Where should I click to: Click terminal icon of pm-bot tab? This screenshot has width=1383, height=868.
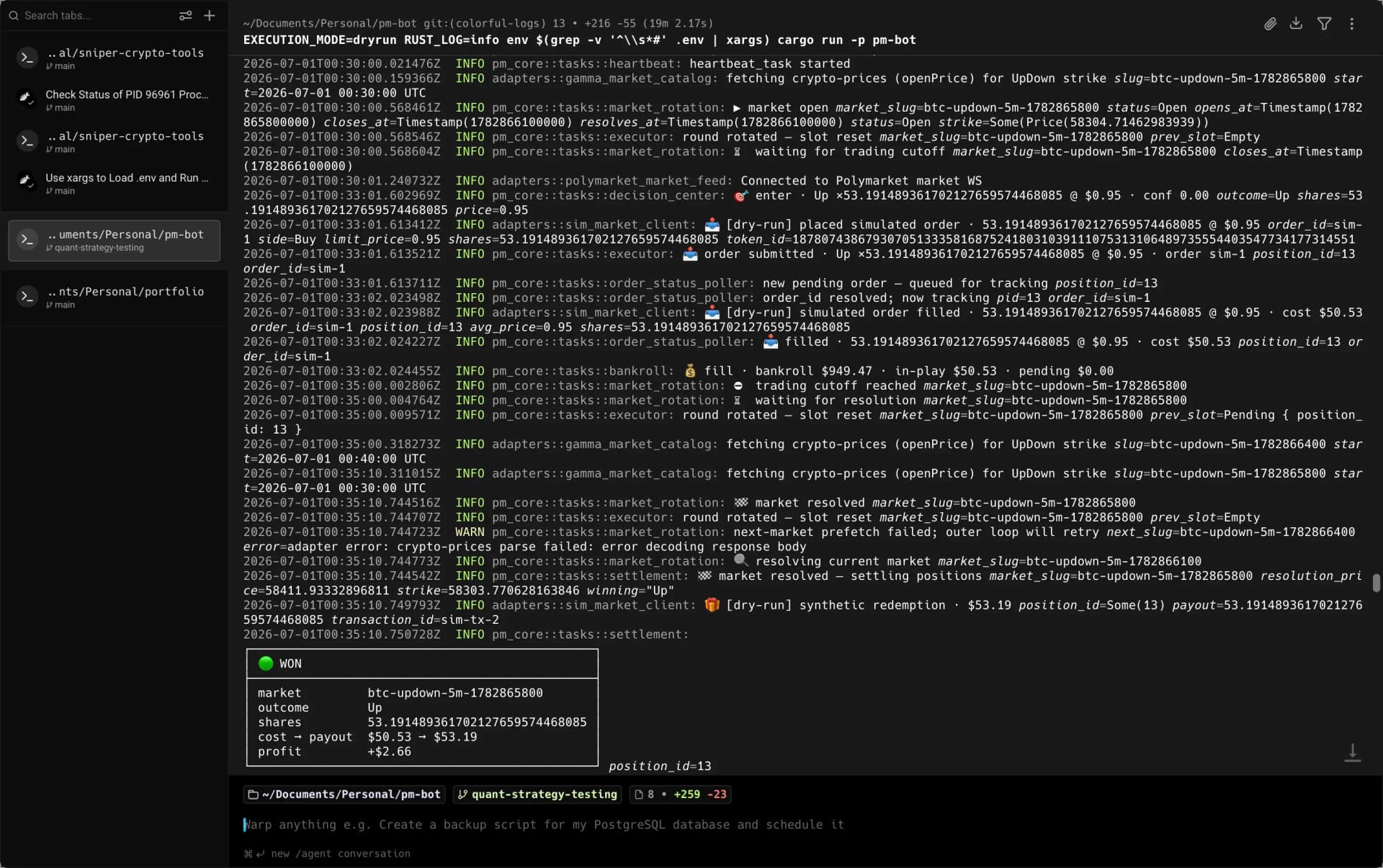(27, 240)
